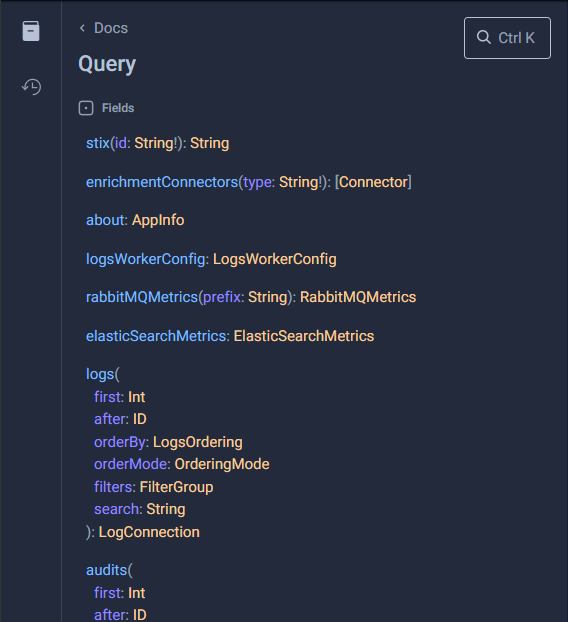The height and width of the screenshot is (622, 568).
Task: Open the rabbitMQMetrics field
Action: click(x=142, y=297)
